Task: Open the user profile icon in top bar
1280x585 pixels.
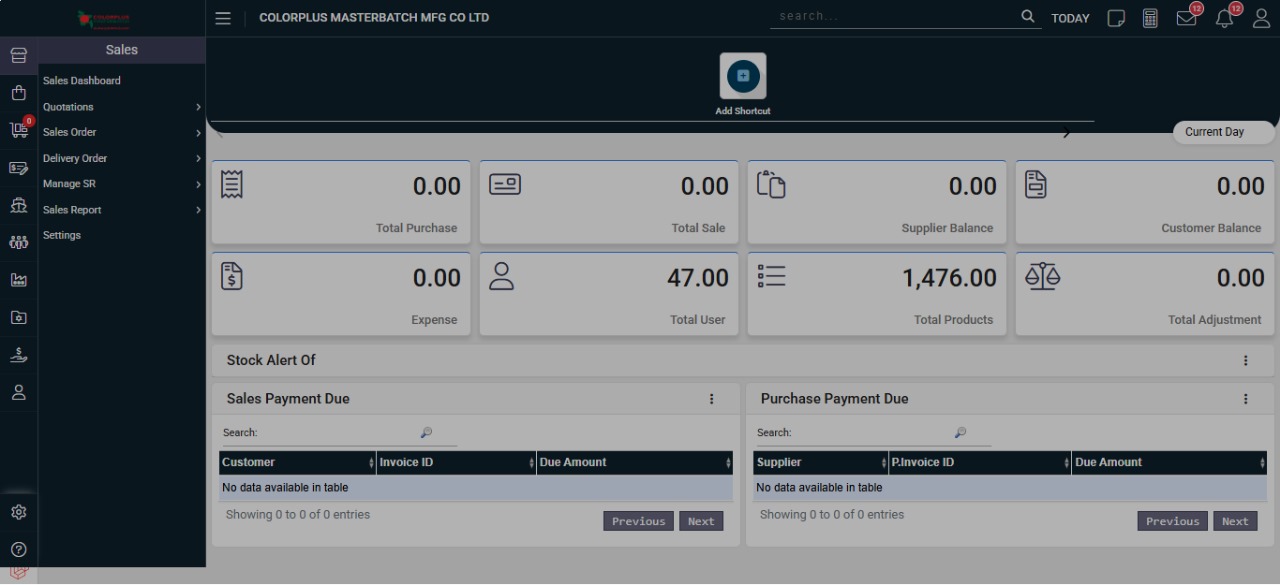Action: click(1261, 18)
